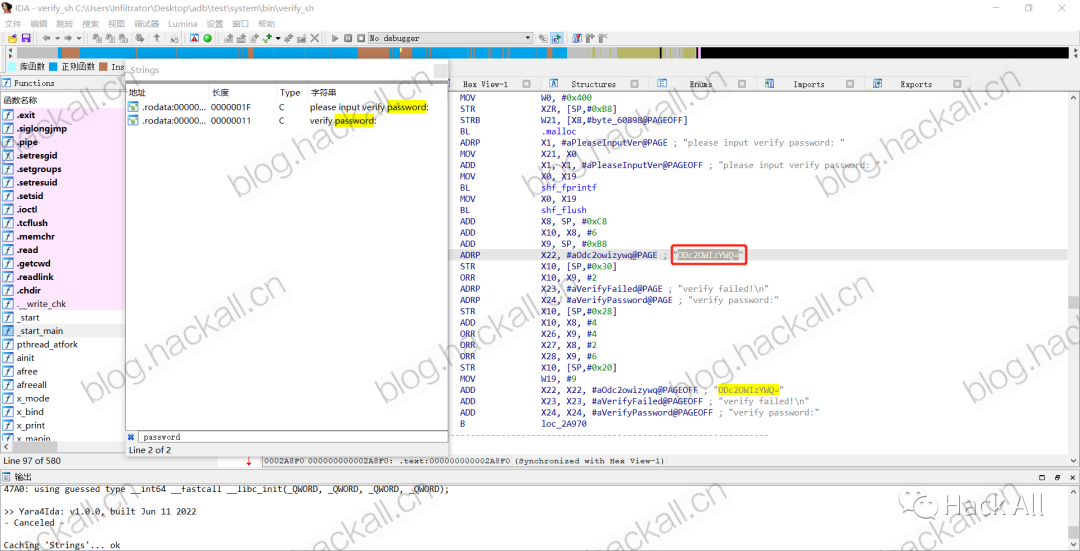
Task: Switch to the Imports tab
Action: (x=809, y=84)
